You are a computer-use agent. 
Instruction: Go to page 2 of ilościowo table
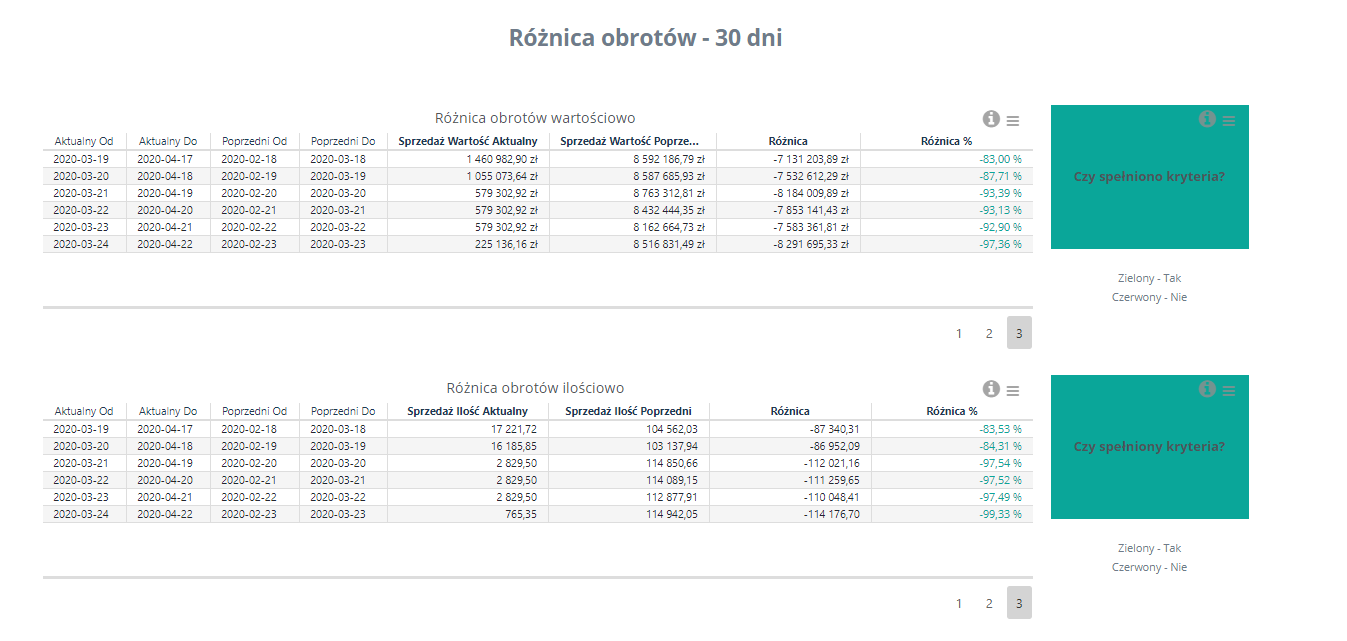989,603
